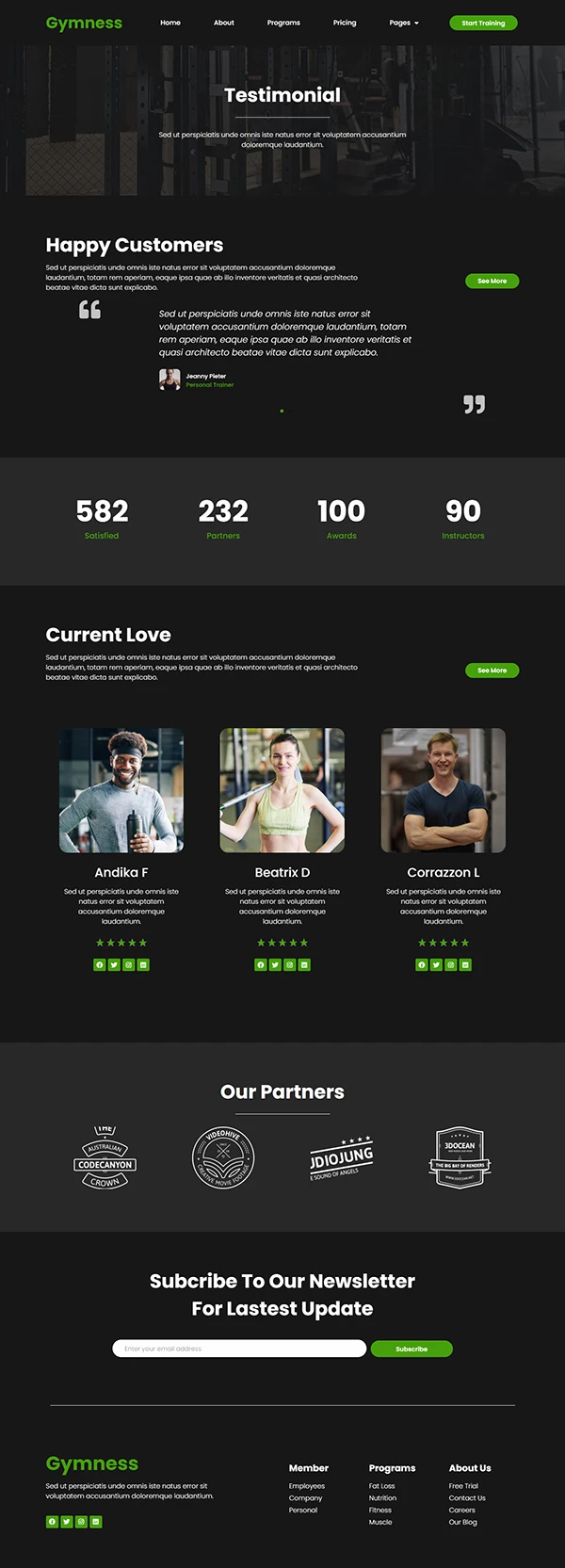This screenshot has height=1568, width=565.
Task: Expand the Pages dropdown menu
Action: 404,23
